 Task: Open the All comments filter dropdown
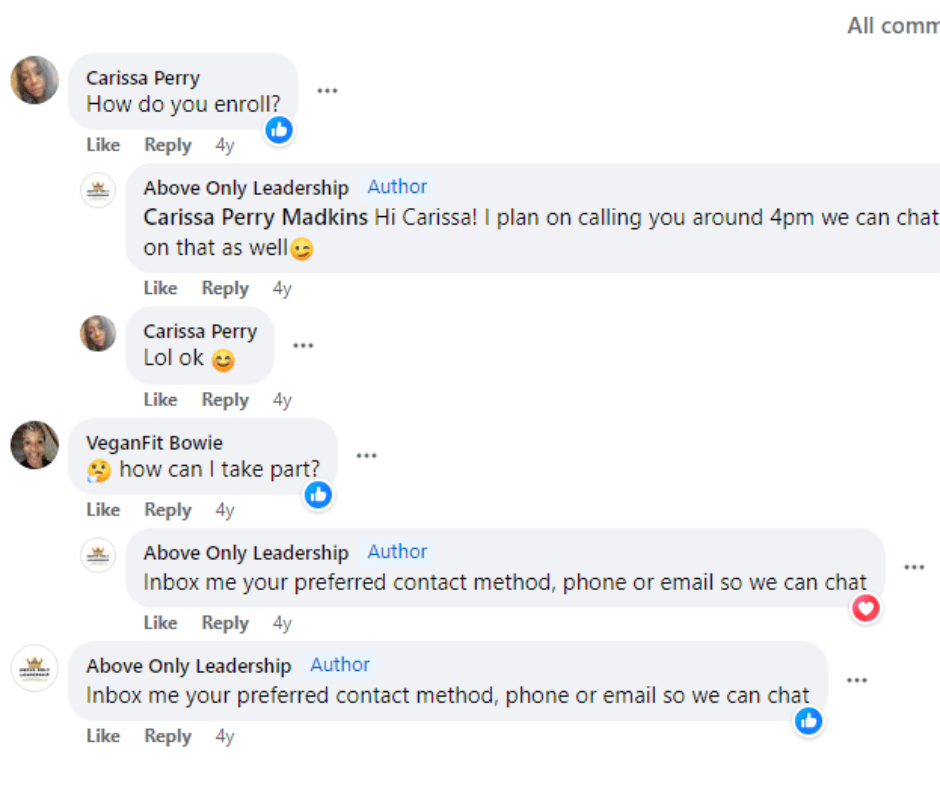pos(892,26)
